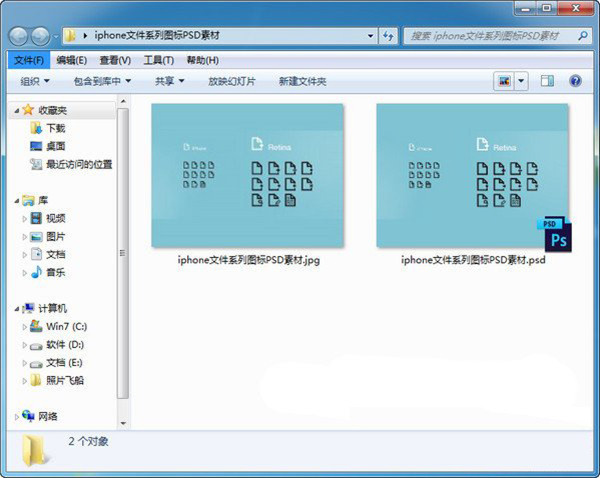Collapse the 计算机 tree section
The height and width of the screenshot is (478, 600).
coord(16,309)
